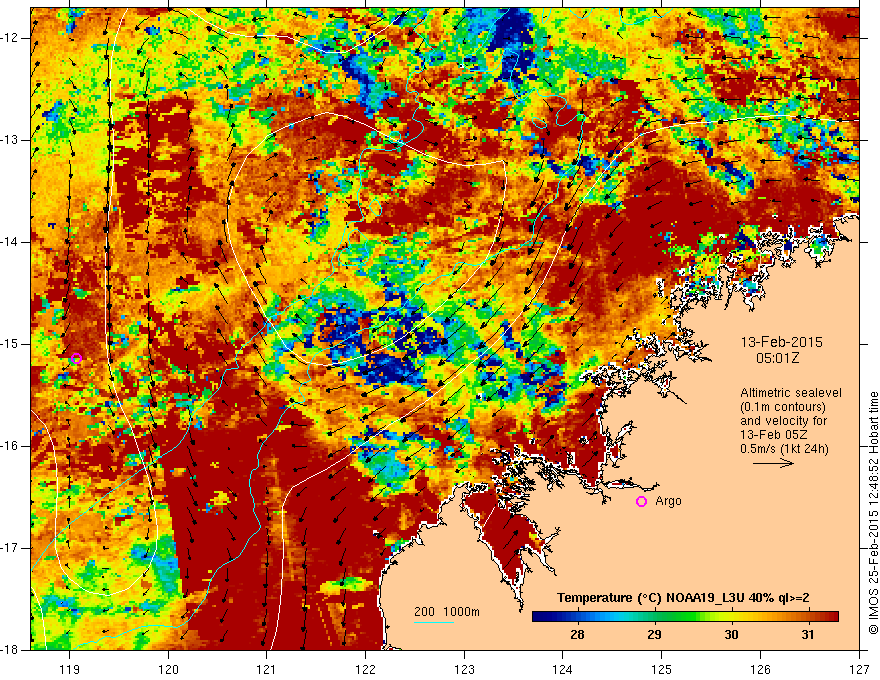Click the longitude label 122
The height and width of the screenshot is (680, 880).
365,669
